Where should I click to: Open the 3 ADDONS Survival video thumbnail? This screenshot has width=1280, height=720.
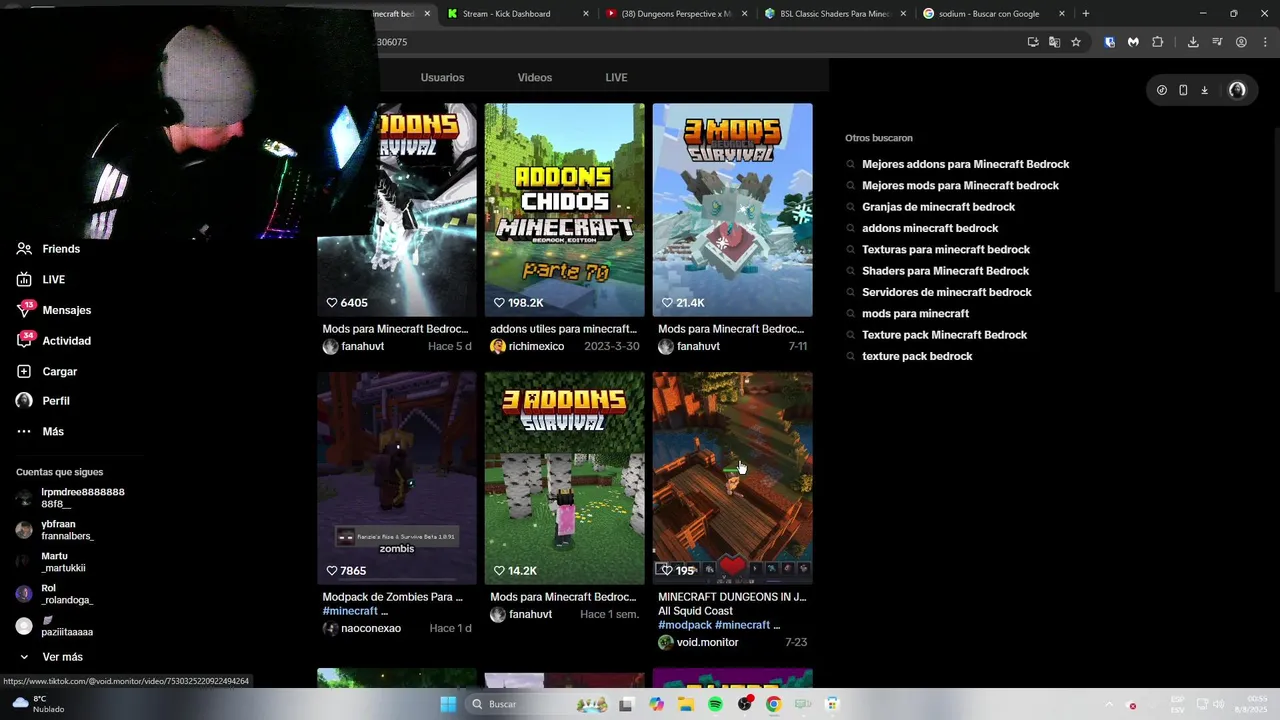[565, 478]
